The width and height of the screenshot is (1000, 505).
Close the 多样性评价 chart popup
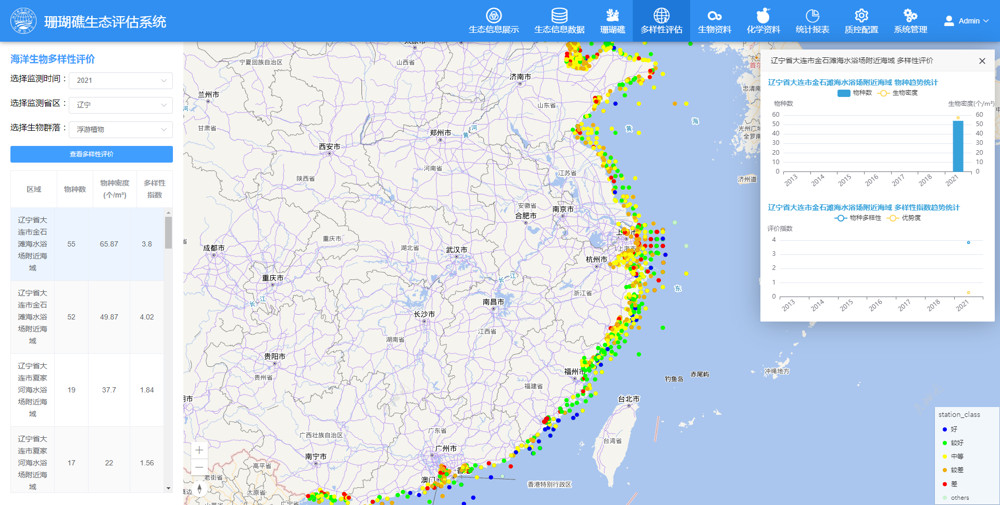[x=982, y=61]
